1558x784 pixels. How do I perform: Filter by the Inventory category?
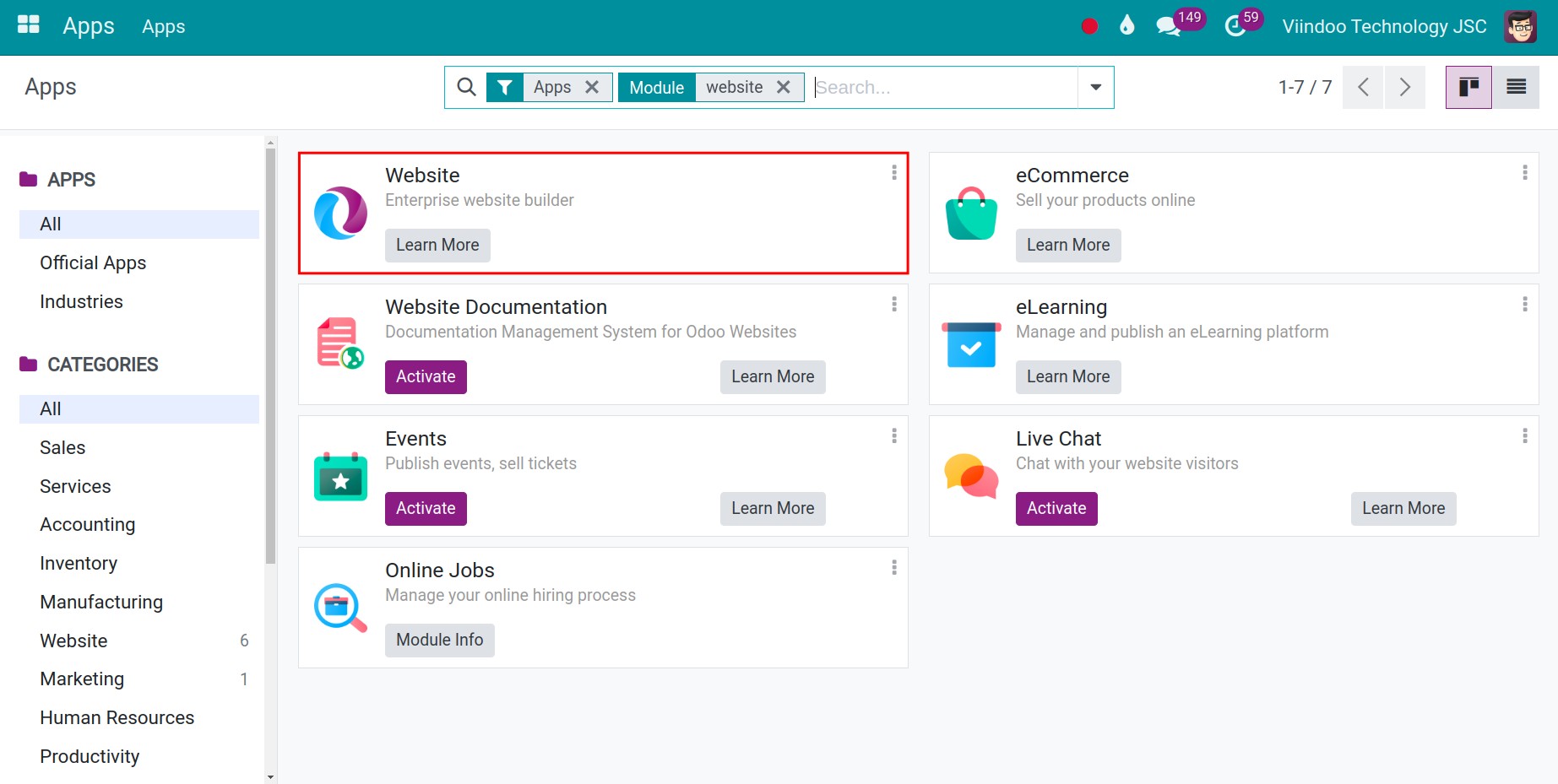click(x=139, y=564)
